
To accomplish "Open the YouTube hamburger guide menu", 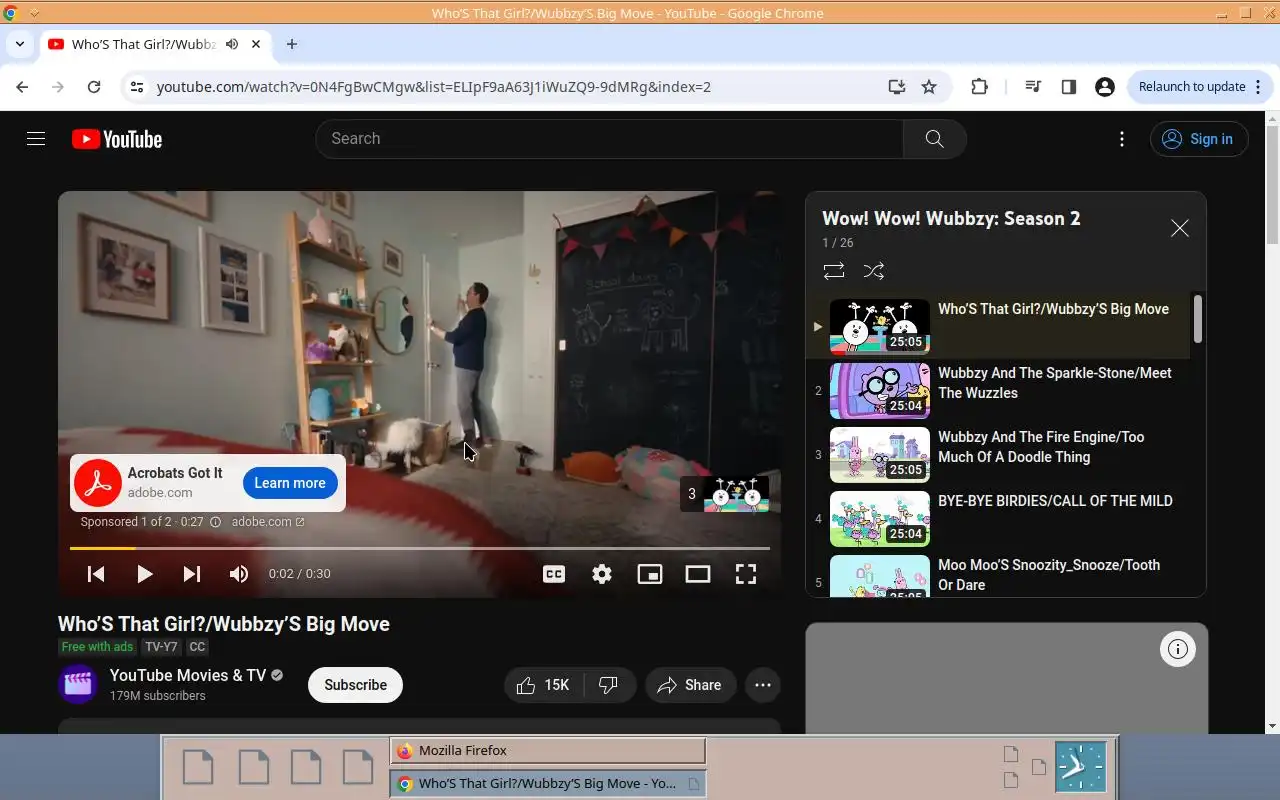I will [x=36, y=139].
